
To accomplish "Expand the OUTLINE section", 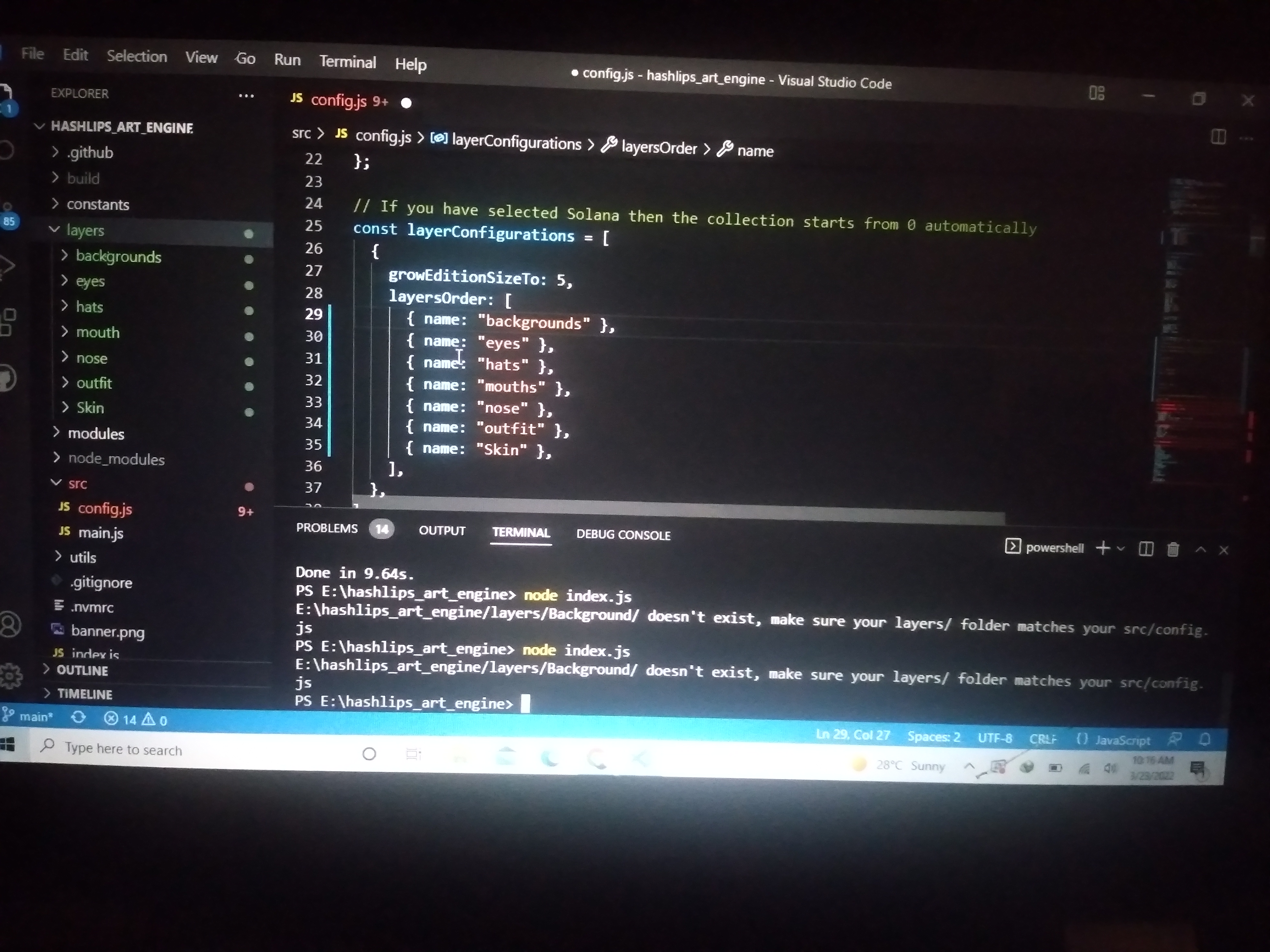I will click(82, 670).
